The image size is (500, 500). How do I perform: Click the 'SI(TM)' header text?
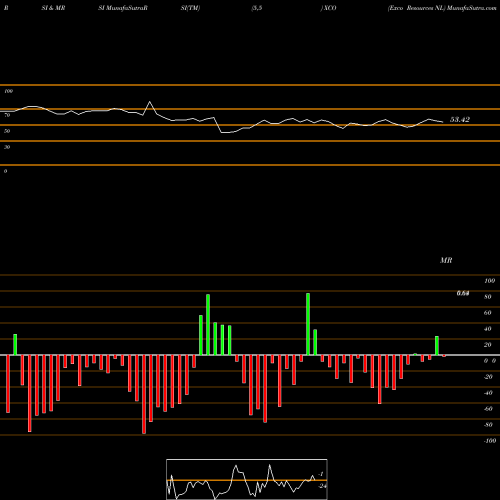pos(190,8)
